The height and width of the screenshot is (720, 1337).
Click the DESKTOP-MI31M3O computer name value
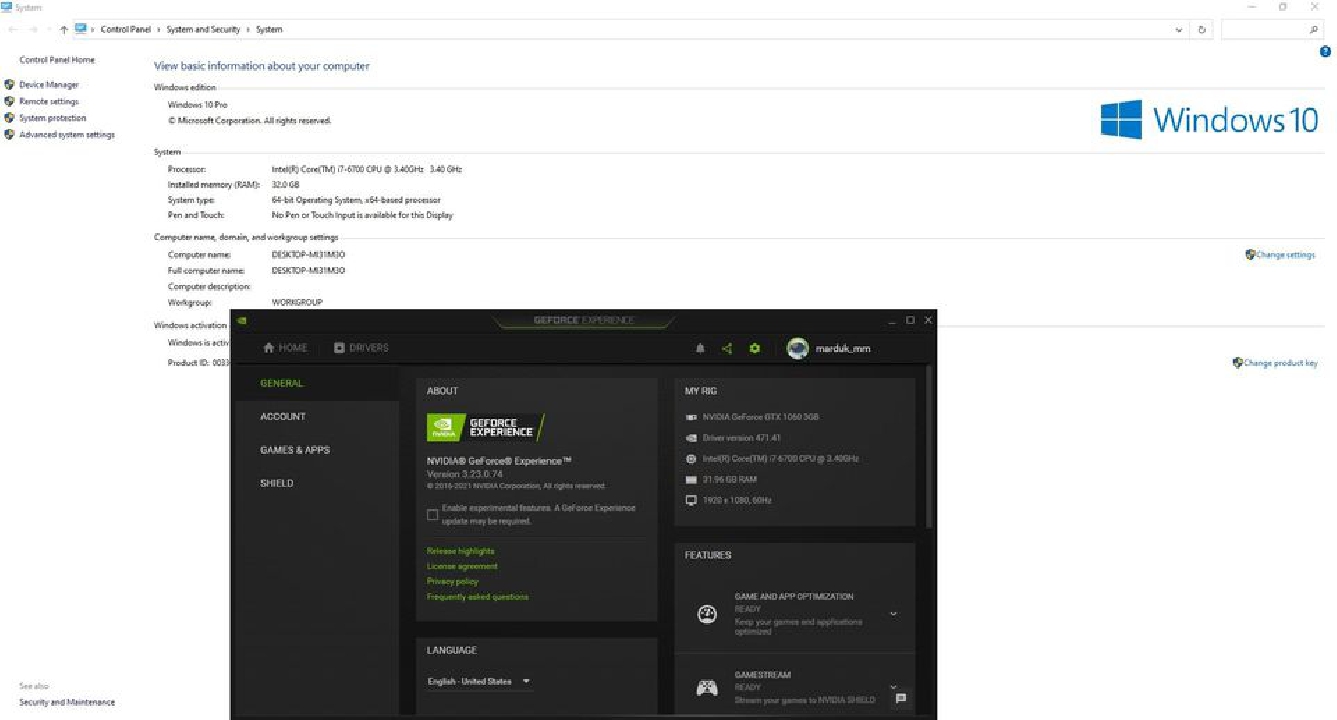point(308,255)
